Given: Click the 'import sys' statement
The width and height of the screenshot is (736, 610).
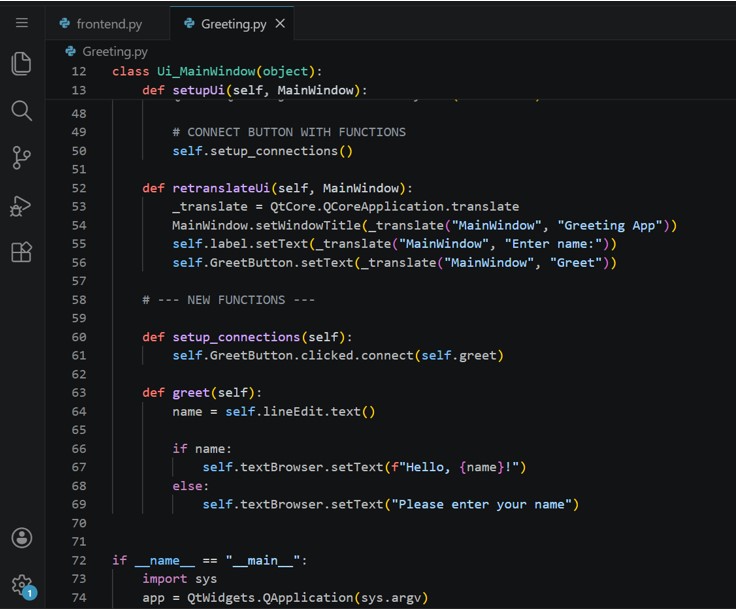Looking at the screenshot, I should click(180, 579).
